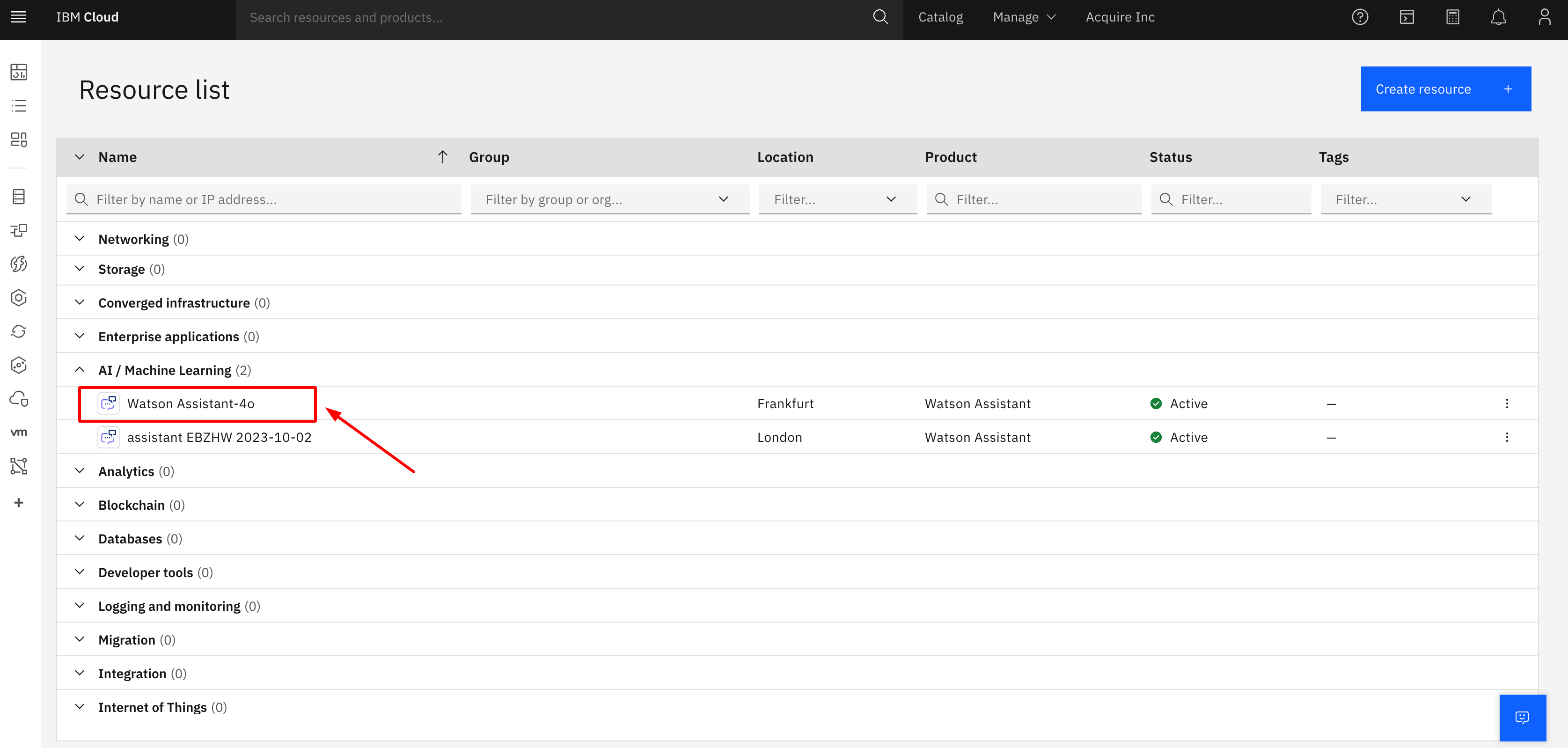The image size is (1568, 748).
Task: Focus the Filter by name or IP field
Action: pyautogui.click(x=264, y=199)
